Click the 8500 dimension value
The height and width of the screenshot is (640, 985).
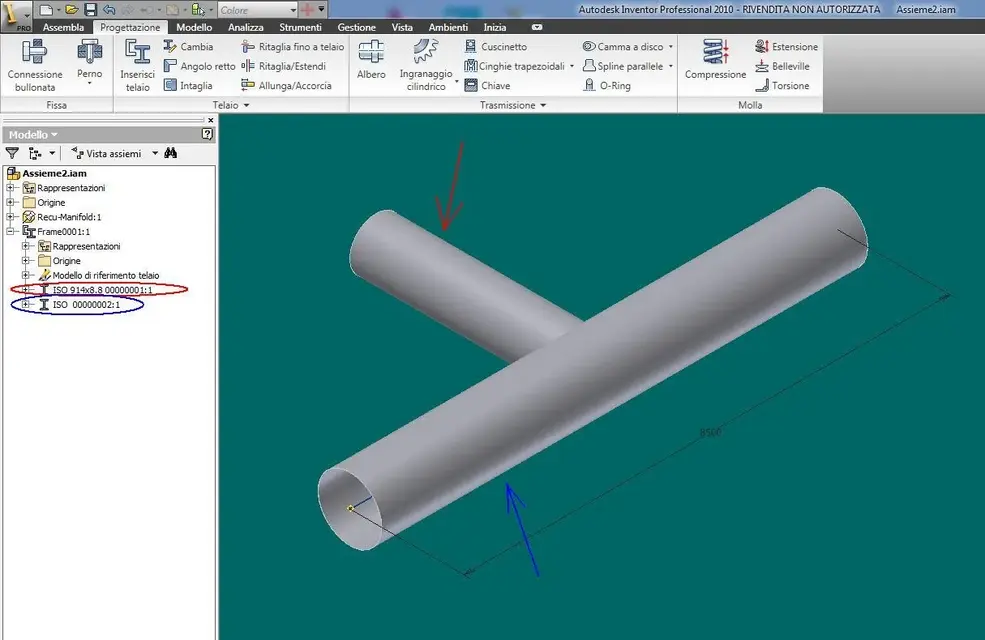click(710, 432)
